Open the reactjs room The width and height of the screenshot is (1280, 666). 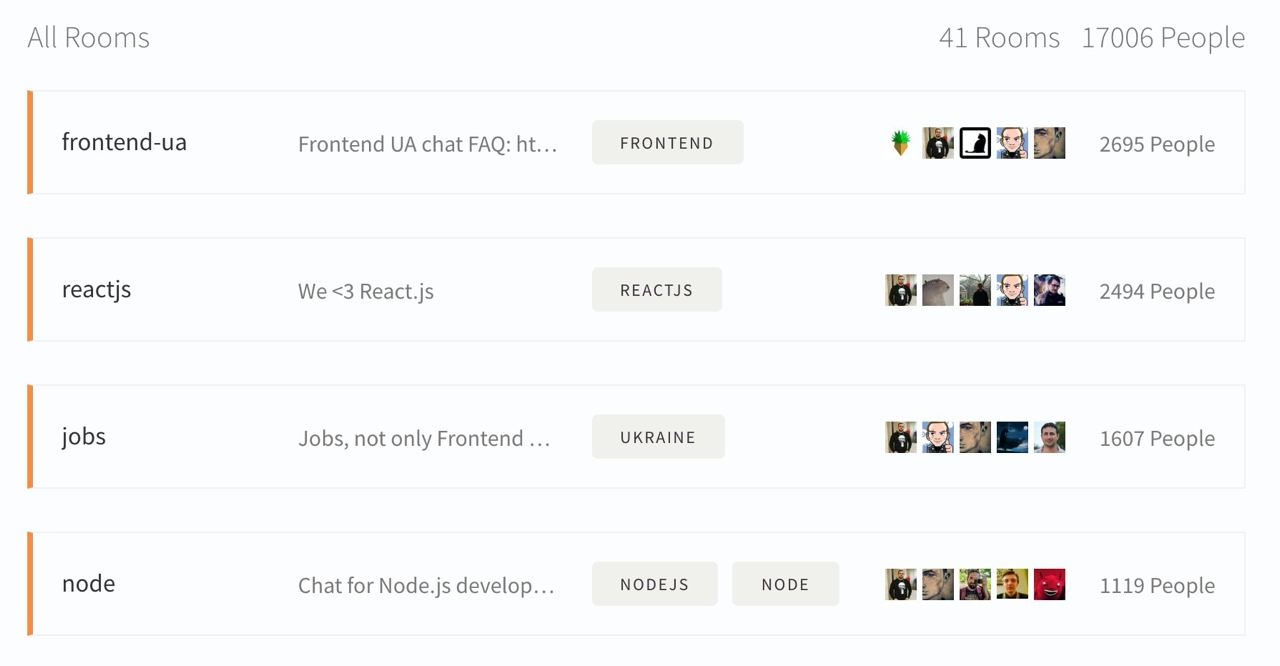click(96, 290)
